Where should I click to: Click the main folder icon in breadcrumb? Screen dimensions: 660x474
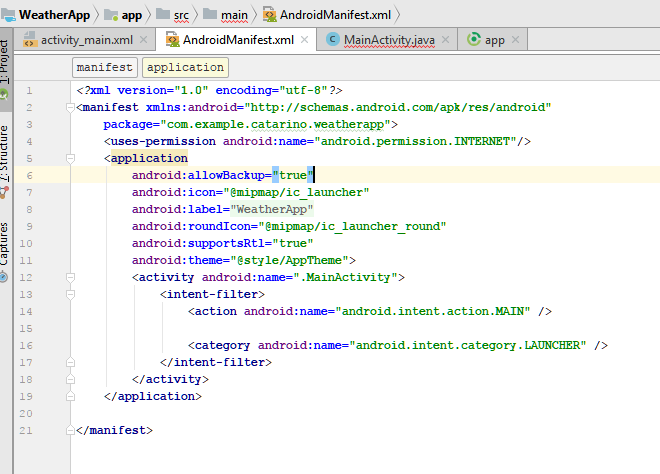pos(210,14)
